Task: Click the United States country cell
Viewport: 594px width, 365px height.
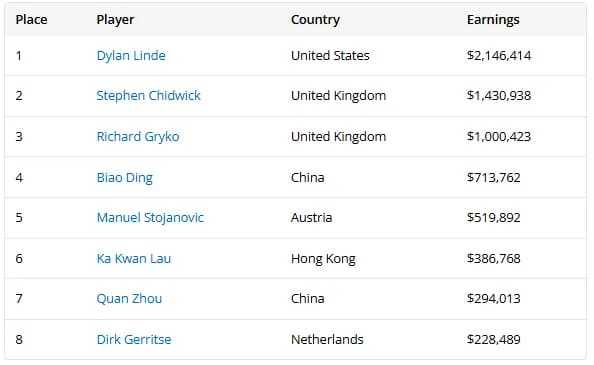Action: 330,56
